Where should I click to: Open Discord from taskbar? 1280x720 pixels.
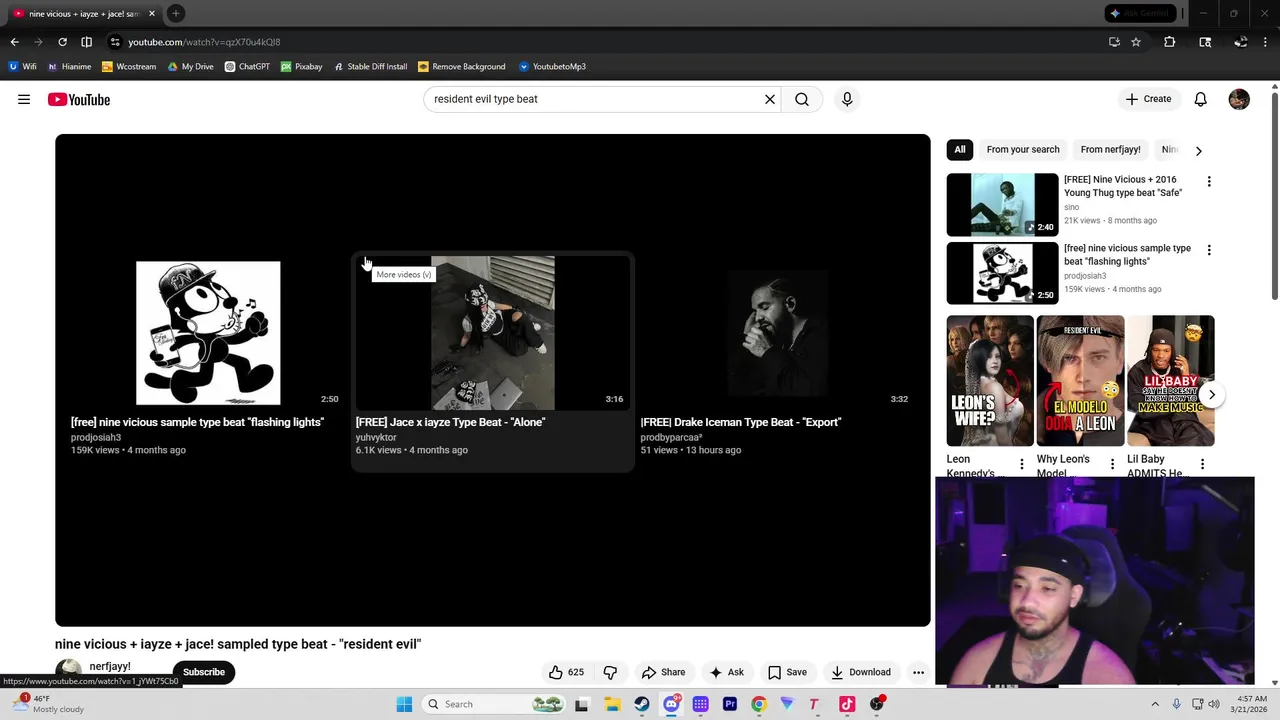click(x=671, y=704)
